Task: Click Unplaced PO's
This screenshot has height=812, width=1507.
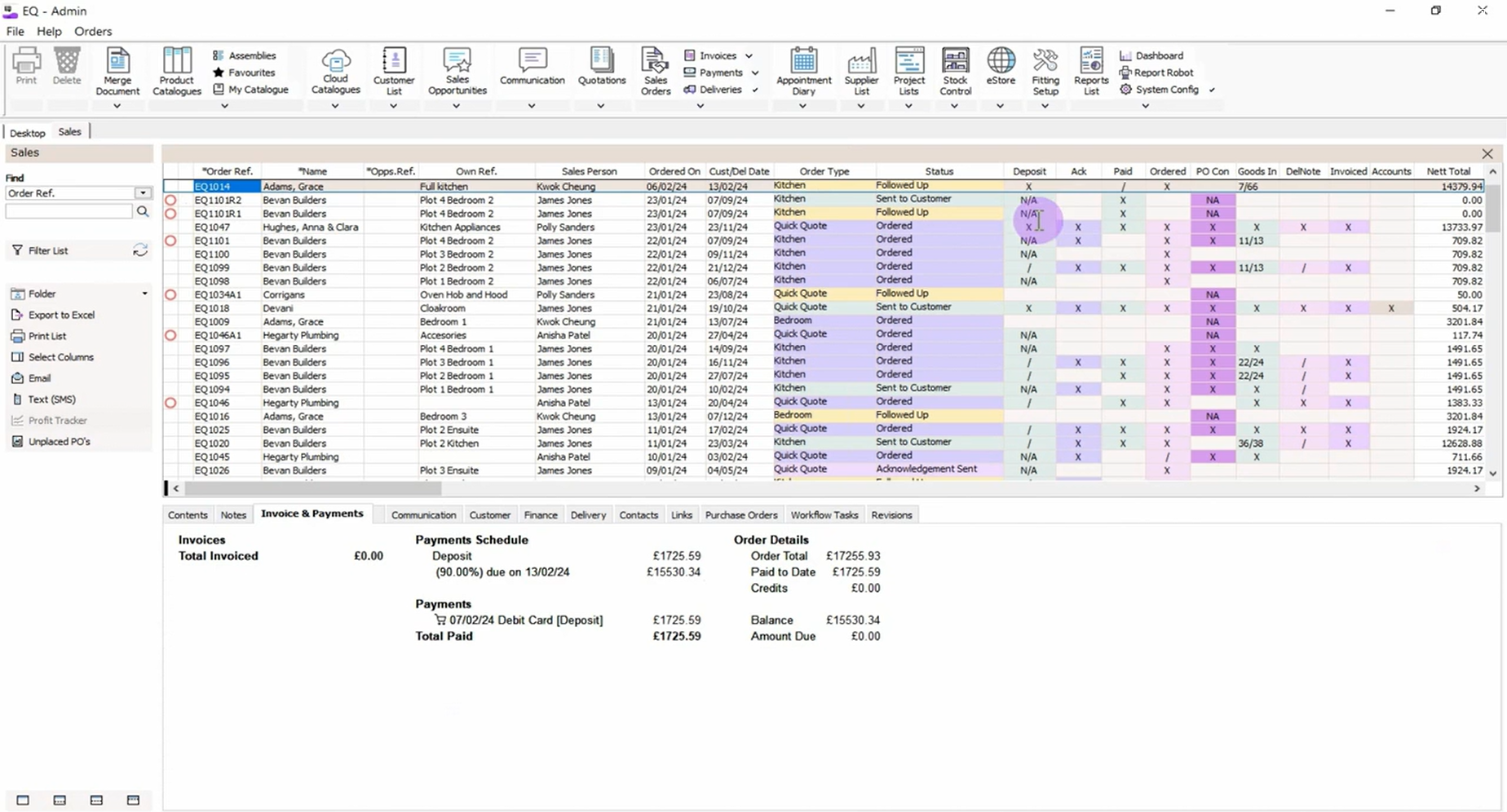Action: coord(51,442)
